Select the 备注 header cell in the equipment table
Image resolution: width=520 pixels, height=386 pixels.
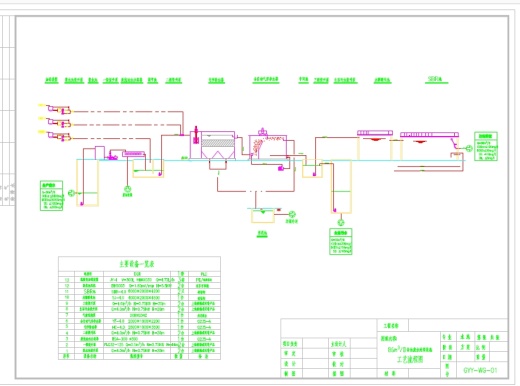[204, 356]
